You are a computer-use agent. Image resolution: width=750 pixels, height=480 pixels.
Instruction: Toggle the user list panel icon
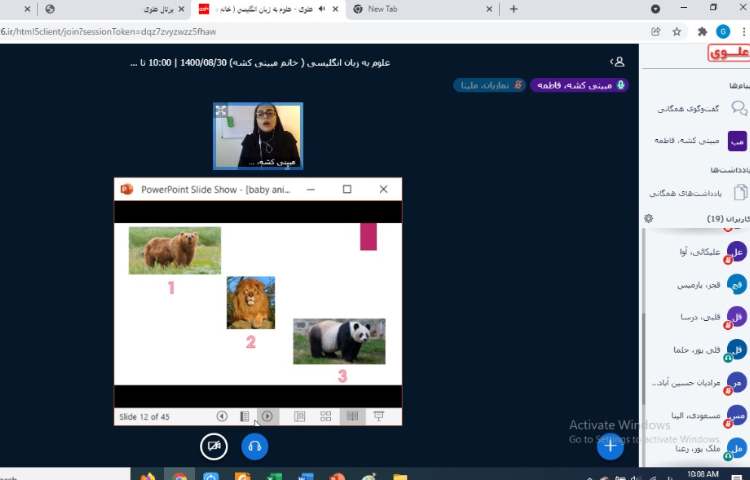[618, 62]
